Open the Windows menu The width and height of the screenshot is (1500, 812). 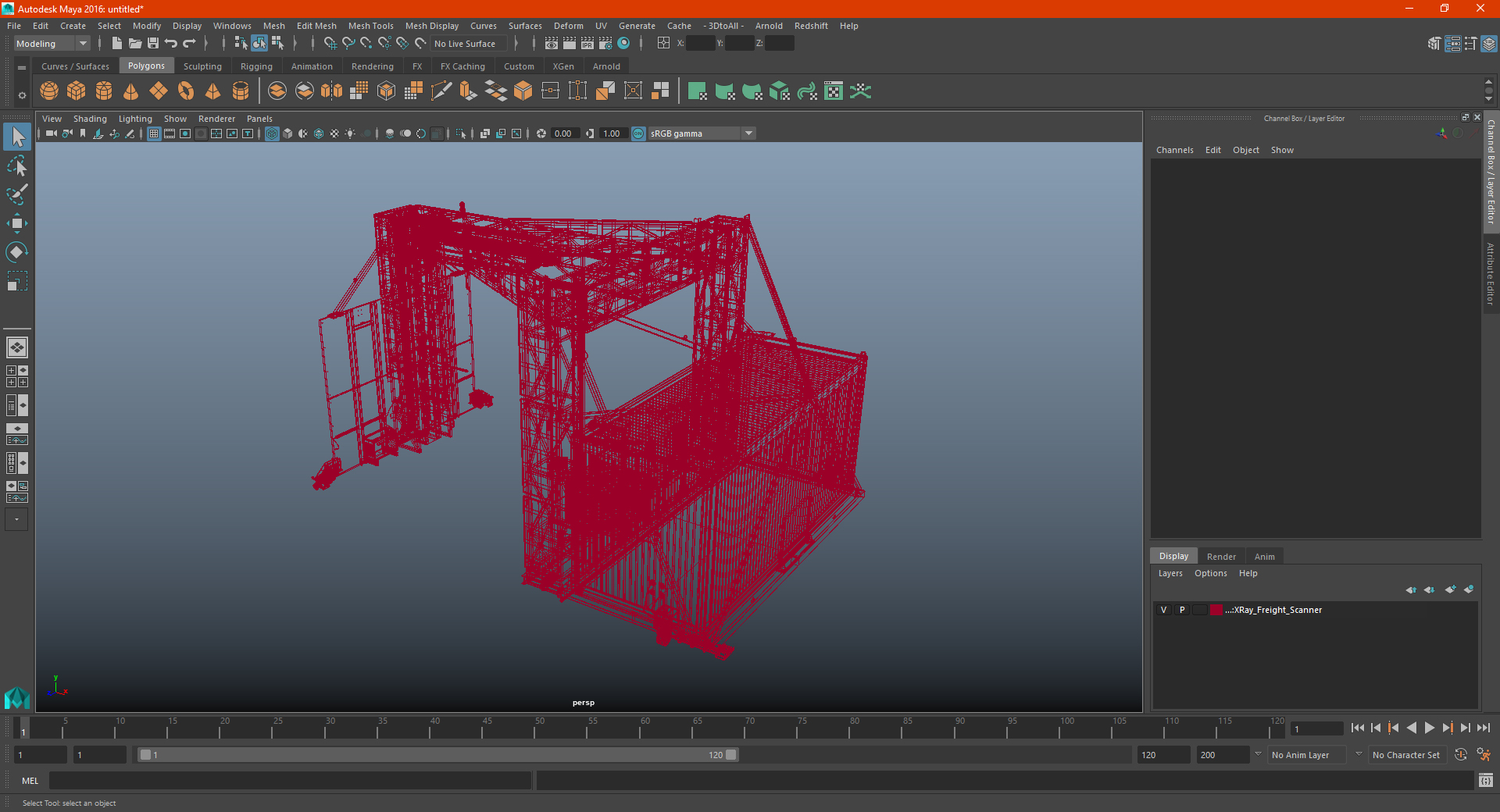pos(232,26)
